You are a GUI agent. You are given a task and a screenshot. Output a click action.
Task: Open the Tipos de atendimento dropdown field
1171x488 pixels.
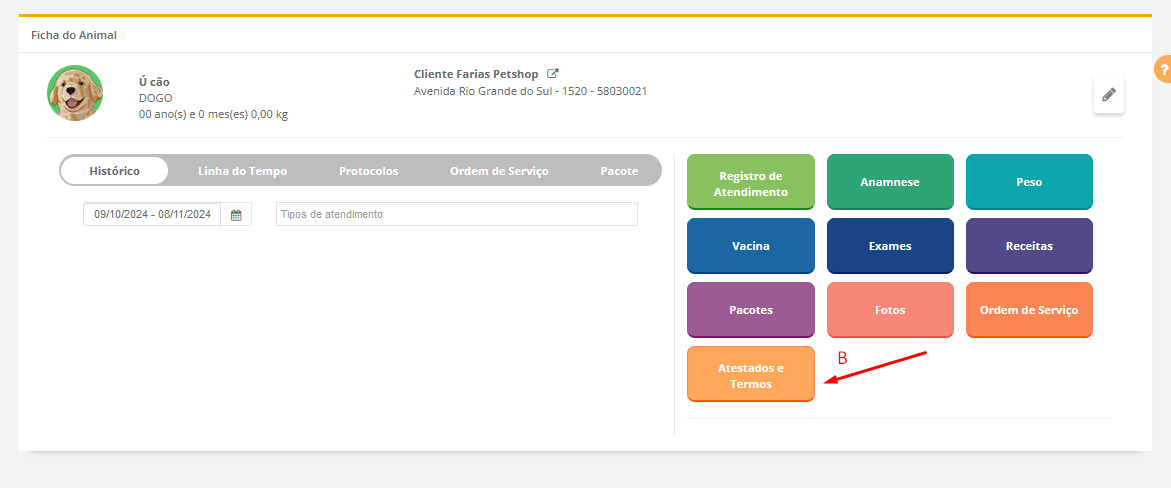coord(456,214)
